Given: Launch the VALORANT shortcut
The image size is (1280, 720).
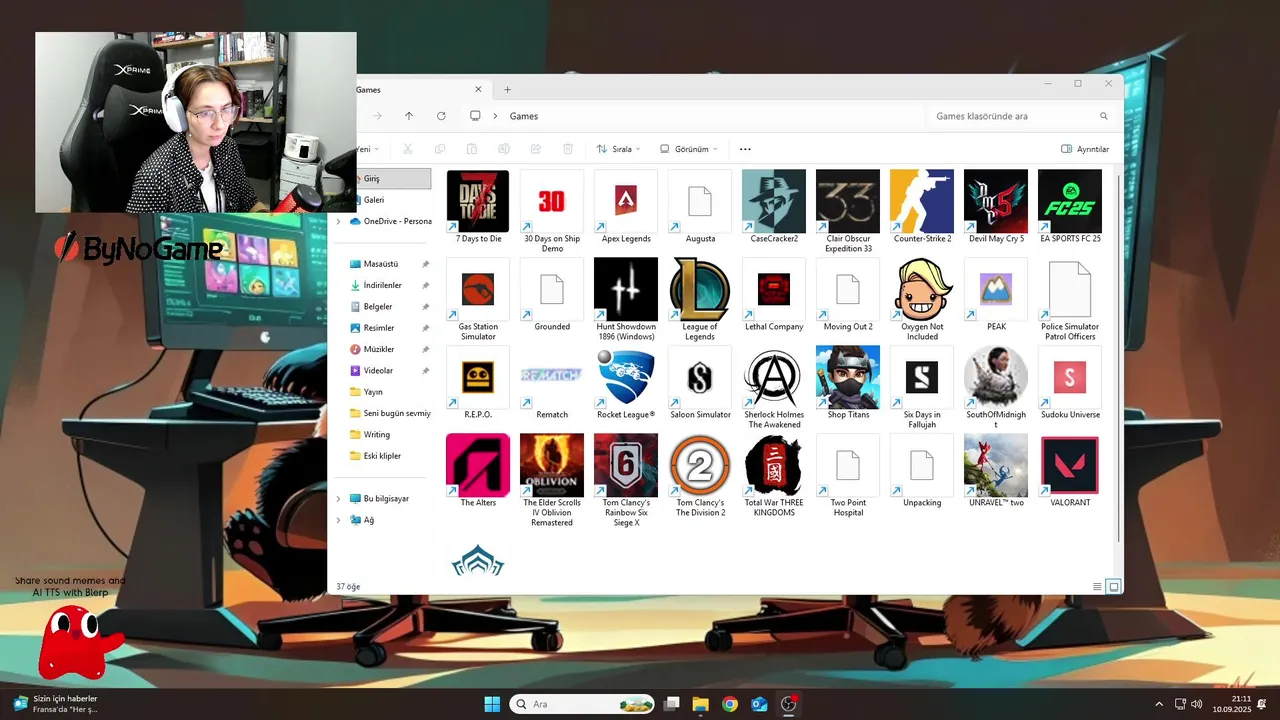Looking at the screenshot, I should click(x=1070, y=465).
